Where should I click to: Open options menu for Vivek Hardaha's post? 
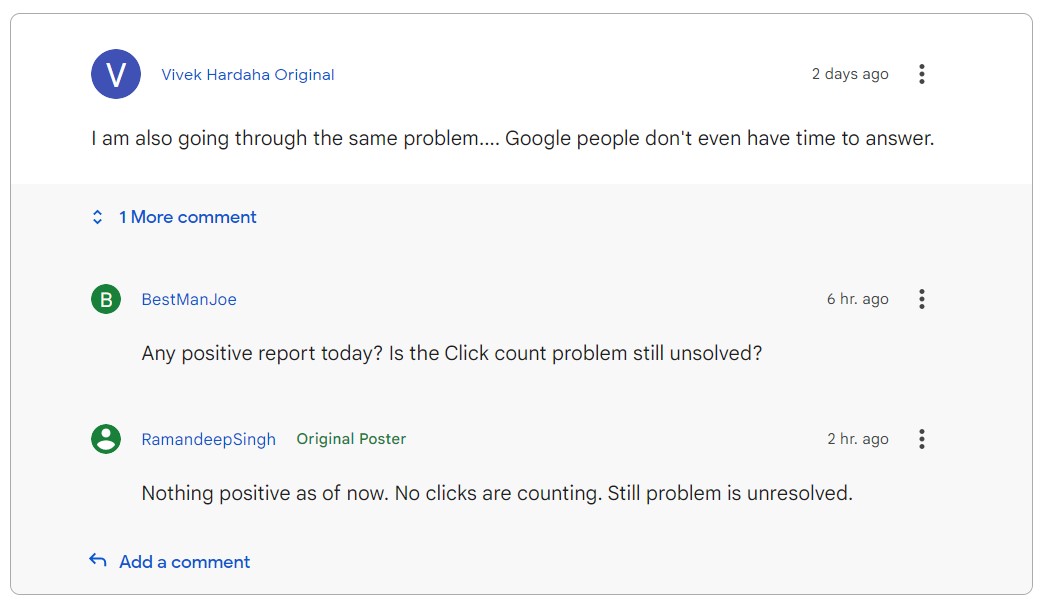[x=921, y=74]
